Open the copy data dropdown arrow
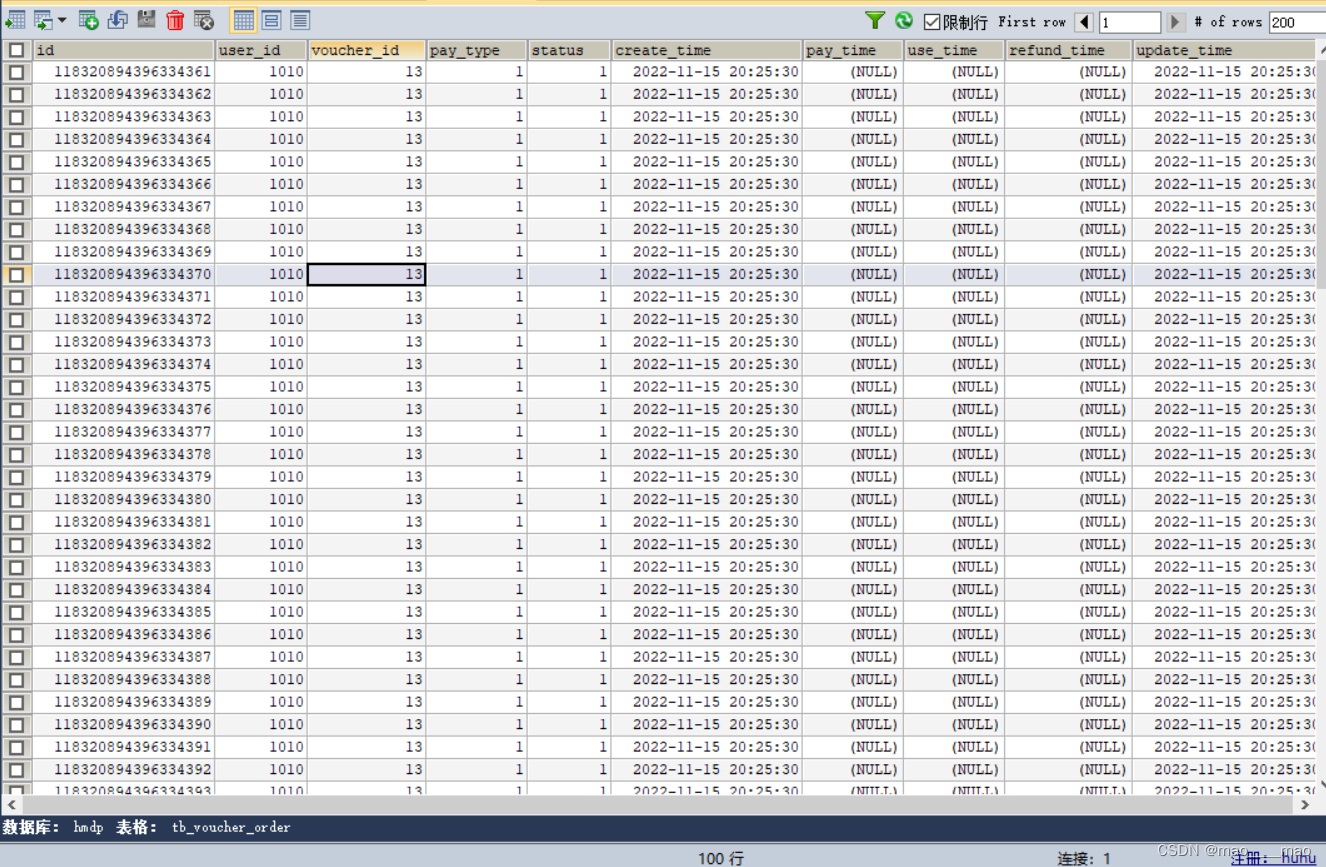Screen dimensions: 1326x867 click(62, 20)
